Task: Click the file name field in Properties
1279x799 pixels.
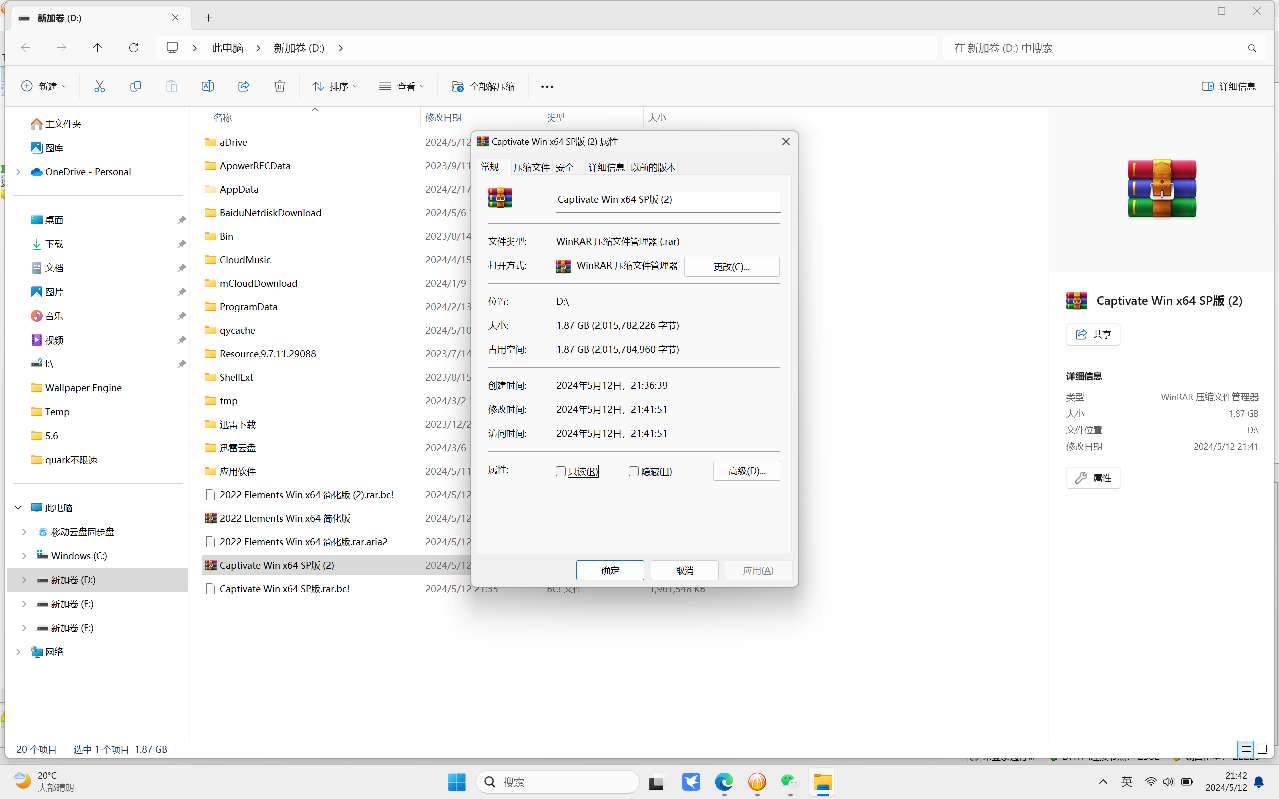Action: pyautogui.click(x=667, y=200)
